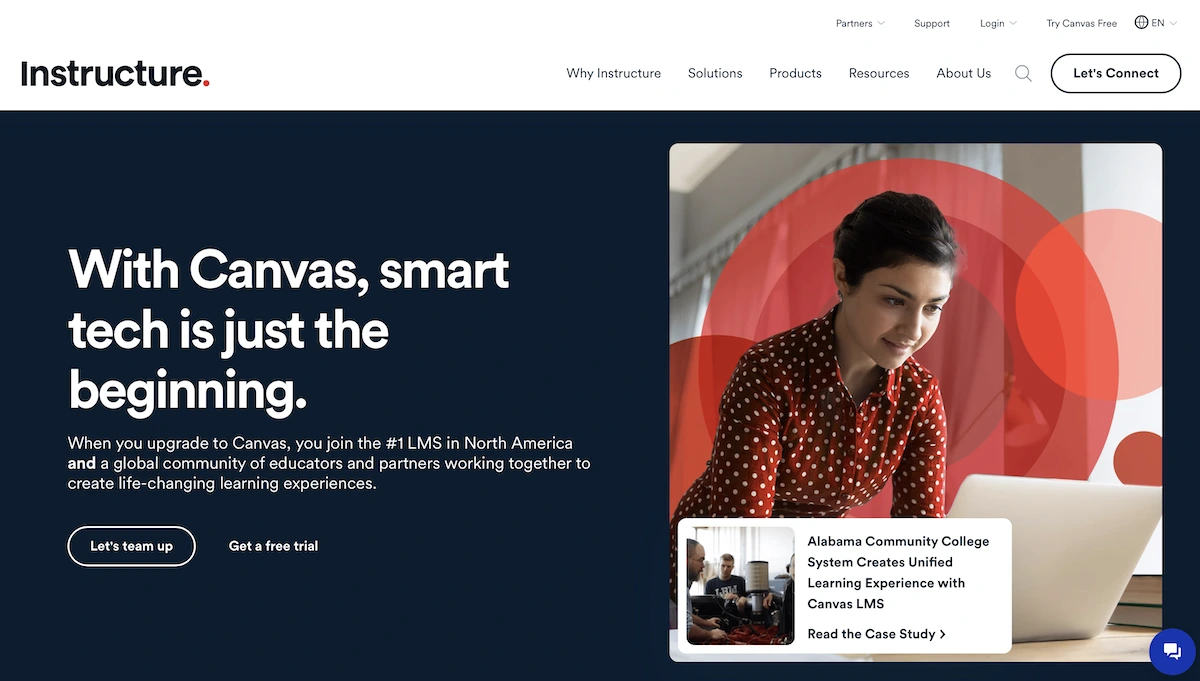Click the arrow next to Read the Case Study

943,634
